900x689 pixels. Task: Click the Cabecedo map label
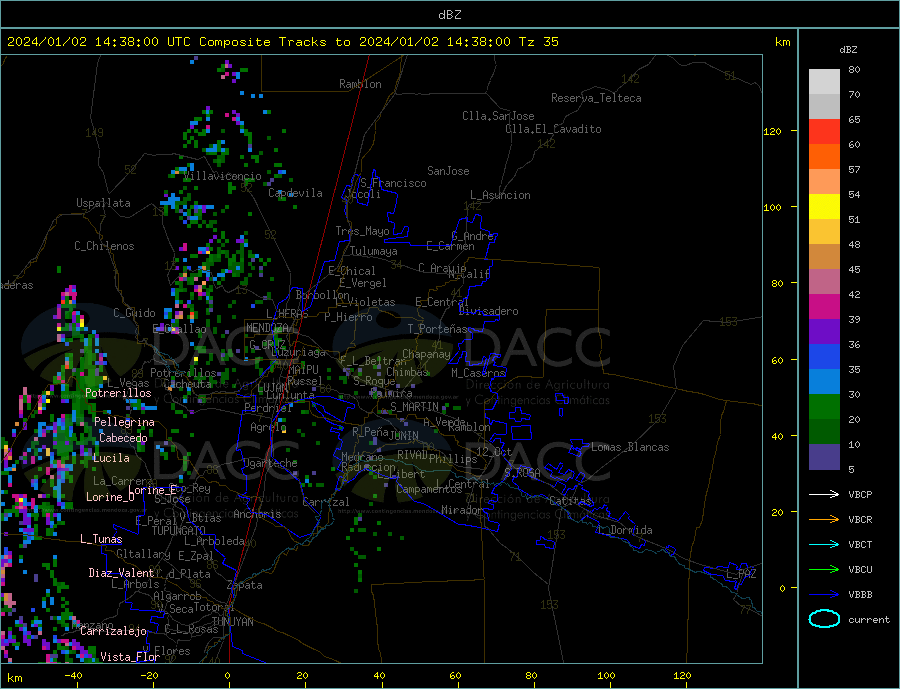[x=123, y=438]
